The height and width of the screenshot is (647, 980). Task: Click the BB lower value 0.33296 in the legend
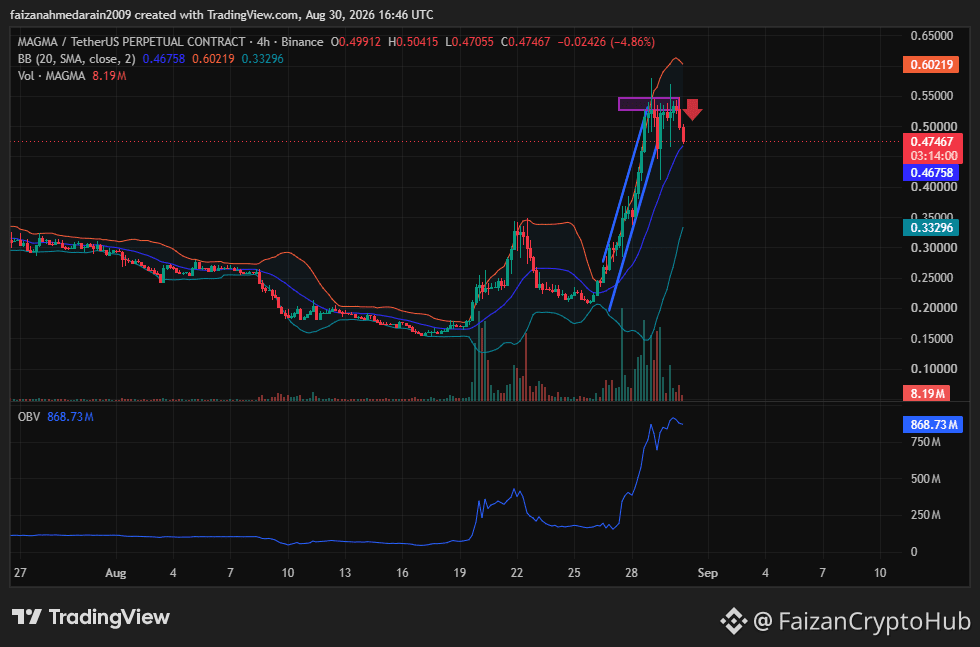(x=262, y=59)
